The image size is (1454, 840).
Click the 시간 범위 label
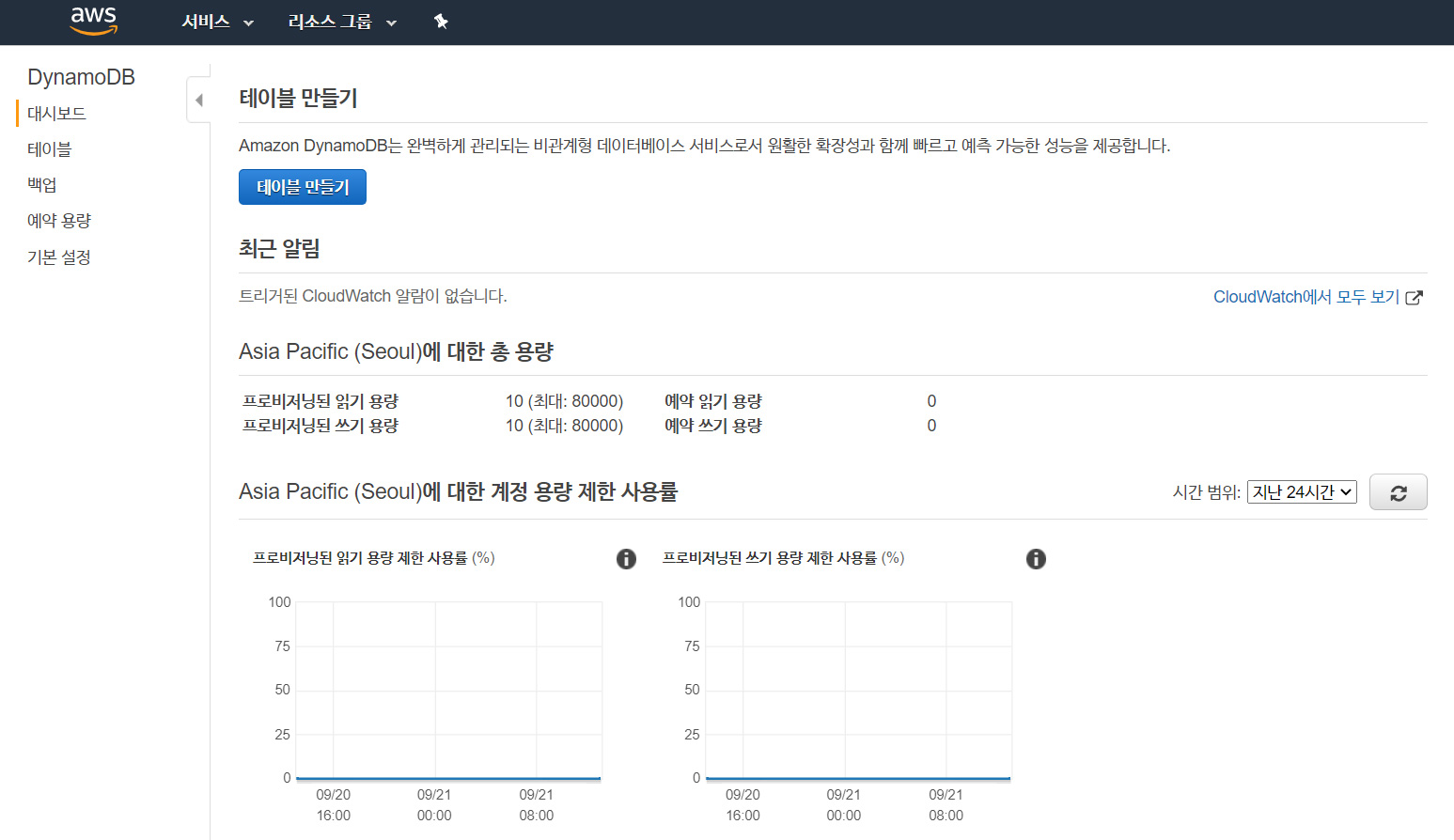pyautogui.click(x=1207, y=492)
